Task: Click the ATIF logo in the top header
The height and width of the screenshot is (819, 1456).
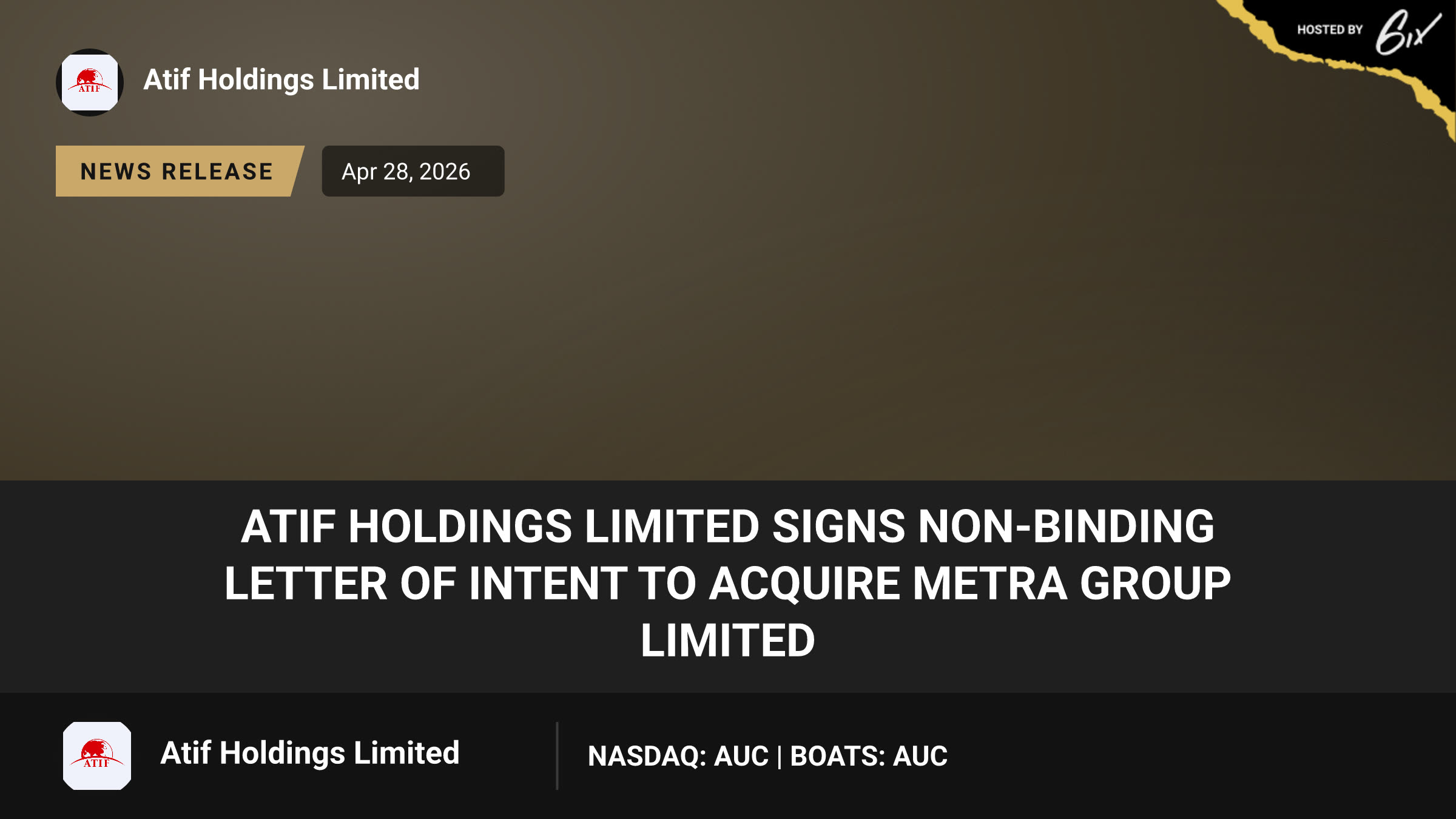Action: [x=90, y=83]
